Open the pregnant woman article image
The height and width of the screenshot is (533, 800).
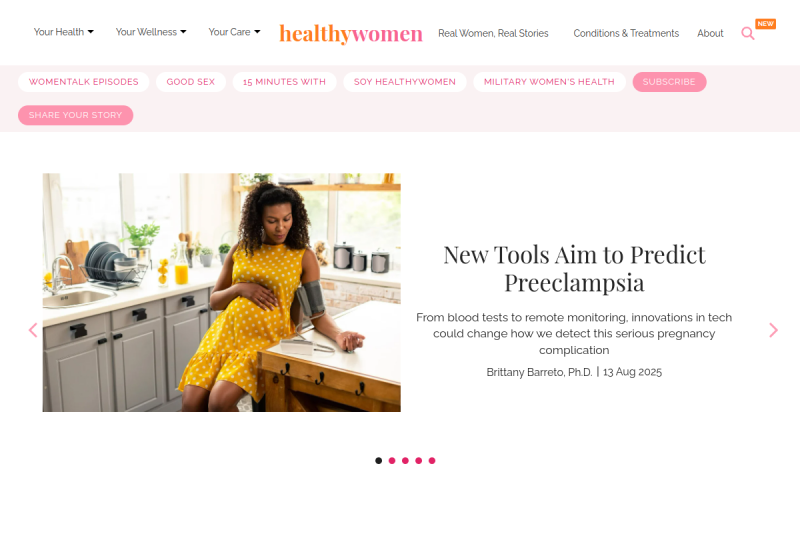tap(221, 292)
